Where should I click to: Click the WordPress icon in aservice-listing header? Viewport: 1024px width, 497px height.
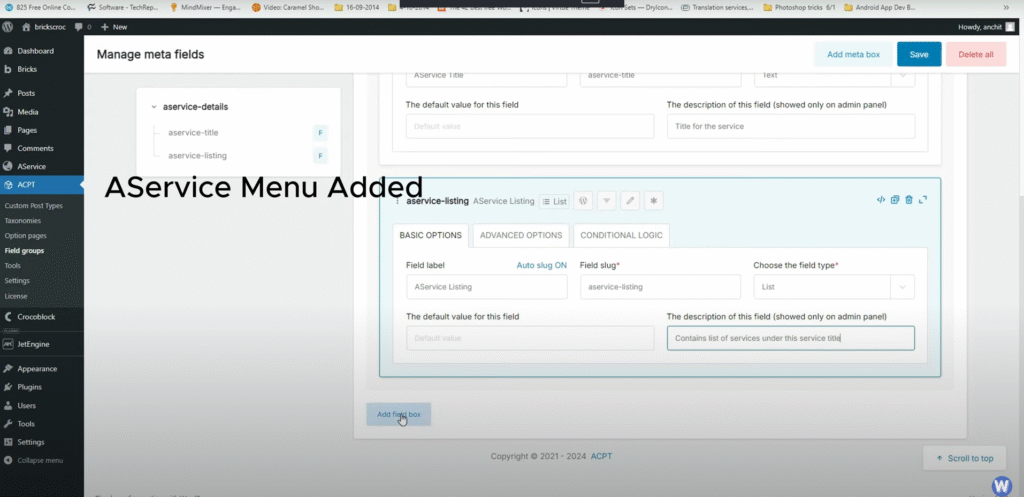[583, 201]
